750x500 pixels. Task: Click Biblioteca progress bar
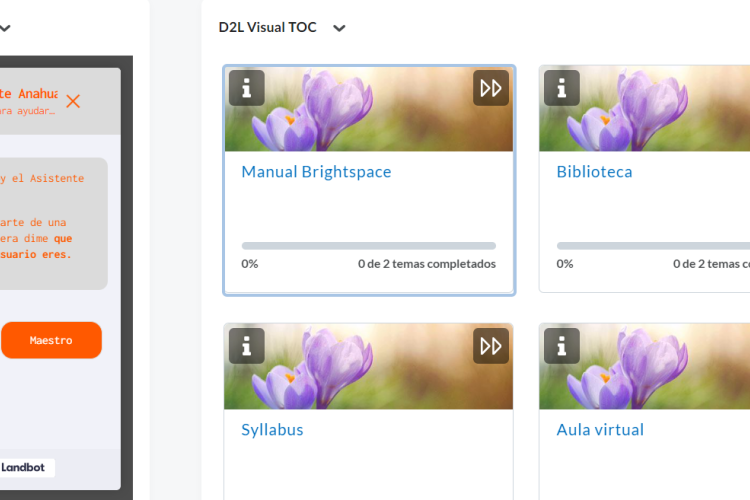652,246
